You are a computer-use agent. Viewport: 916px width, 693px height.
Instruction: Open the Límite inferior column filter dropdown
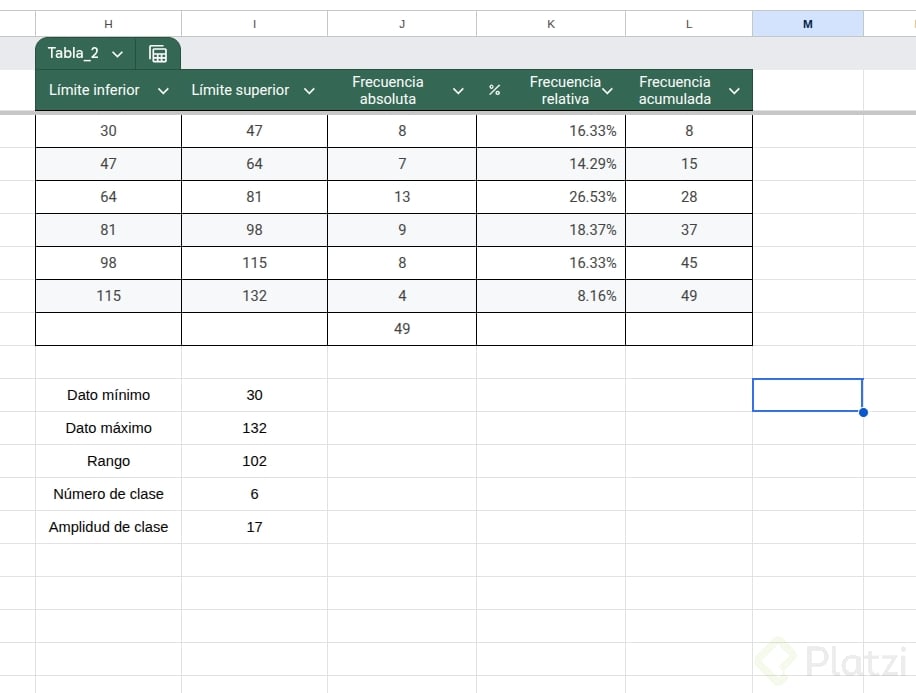pos(164,91)
